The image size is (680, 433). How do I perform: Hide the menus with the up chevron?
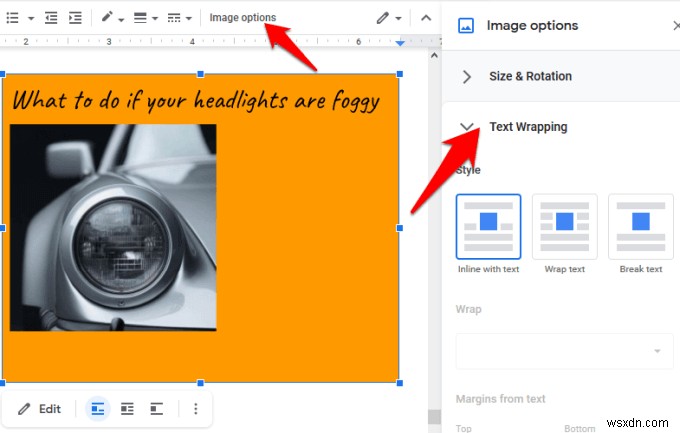426,18
